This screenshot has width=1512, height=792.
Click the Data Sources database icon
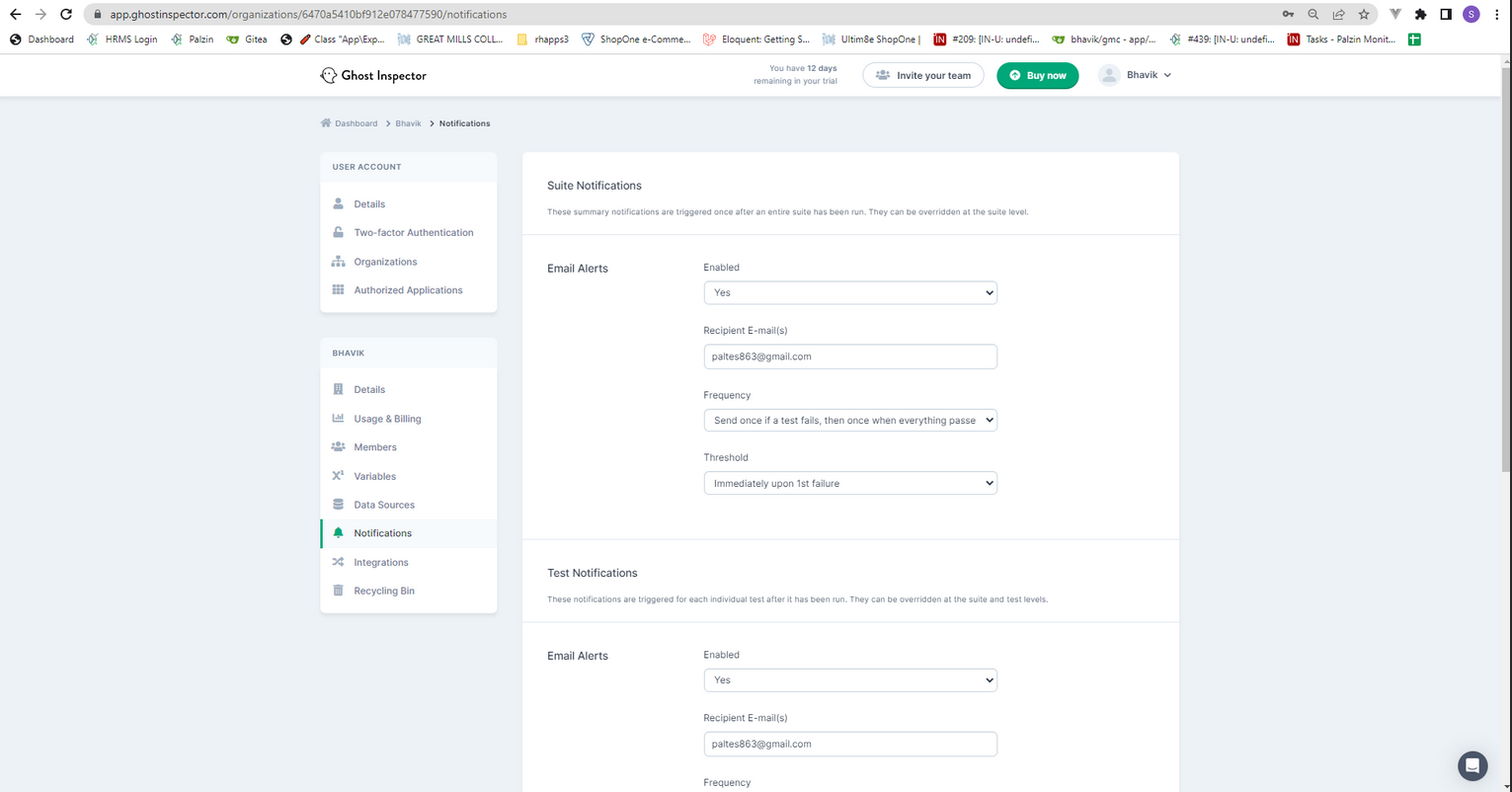pyautogui.click(x=338, y=505)
